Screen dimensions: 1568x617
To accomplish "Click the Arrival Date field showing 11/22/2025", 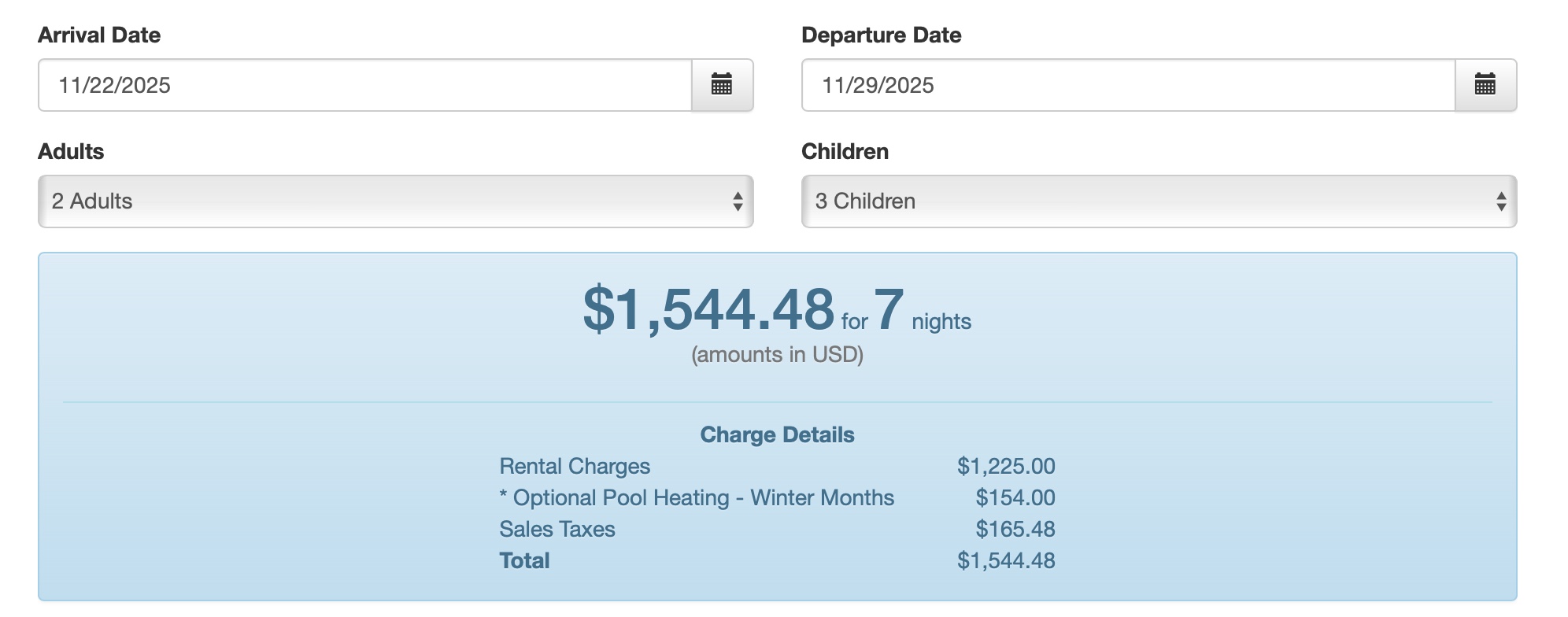I will [x=364, y=85].
